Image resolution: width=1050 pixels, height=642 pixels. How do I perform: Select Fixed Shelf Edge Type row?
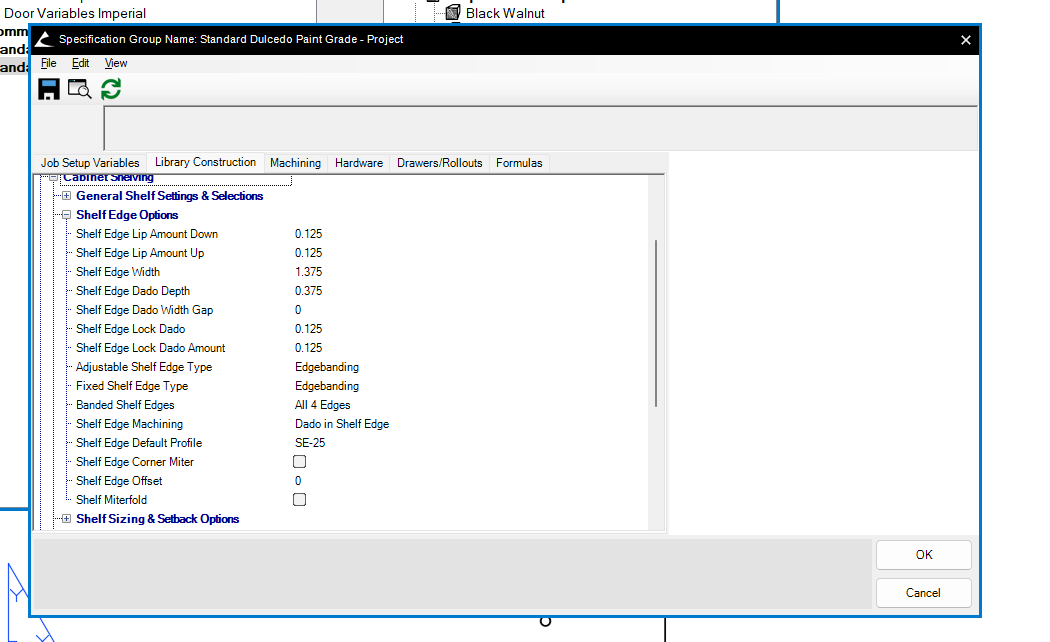pyautogui.click(x=131, y=386)
